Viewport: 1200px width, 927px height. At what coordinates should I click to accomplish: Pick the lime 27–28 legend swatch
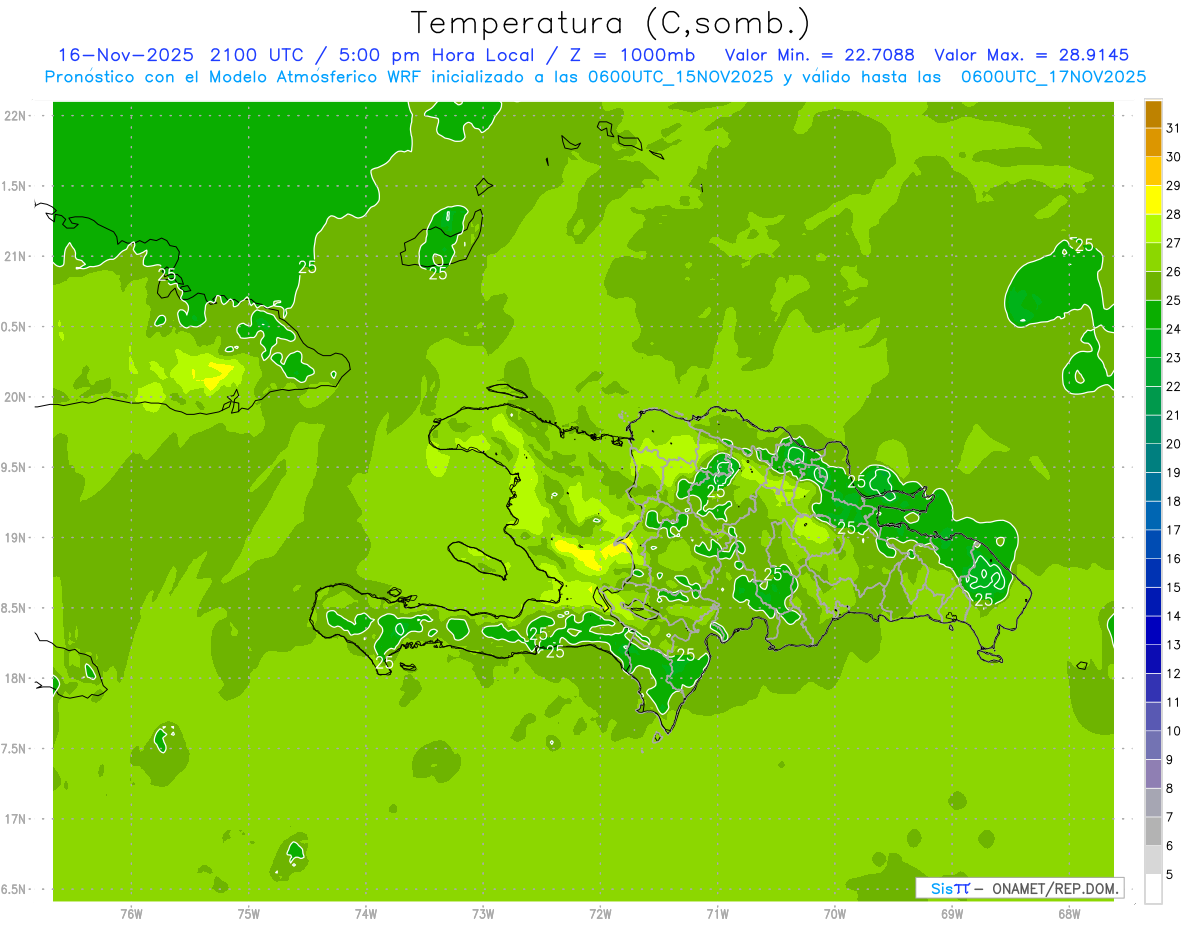pyautogui.click(x=1153, y=228)
